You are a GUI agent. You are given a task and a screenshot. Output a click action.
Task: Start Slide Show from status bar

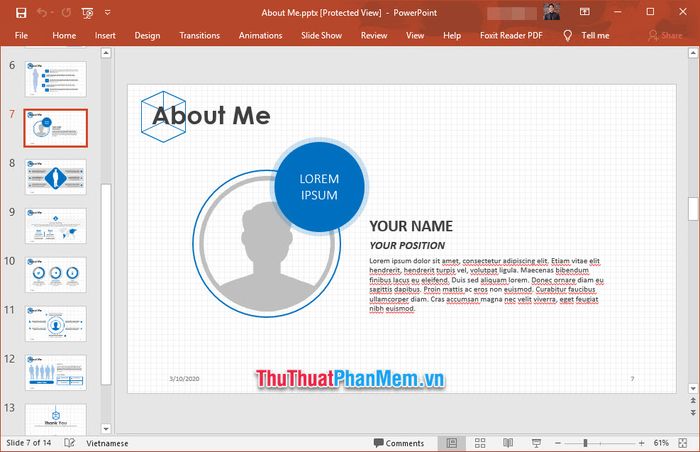tap(536, 442)
